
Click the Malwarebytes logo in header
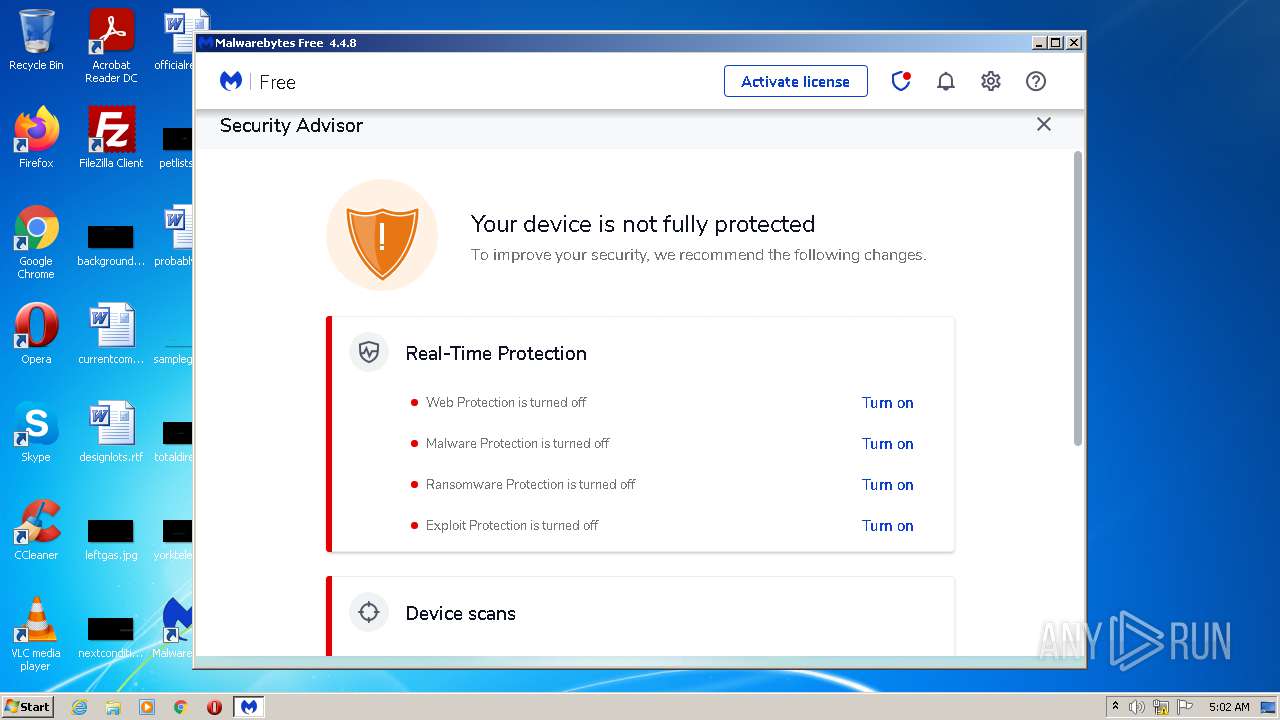click(231, 82)
